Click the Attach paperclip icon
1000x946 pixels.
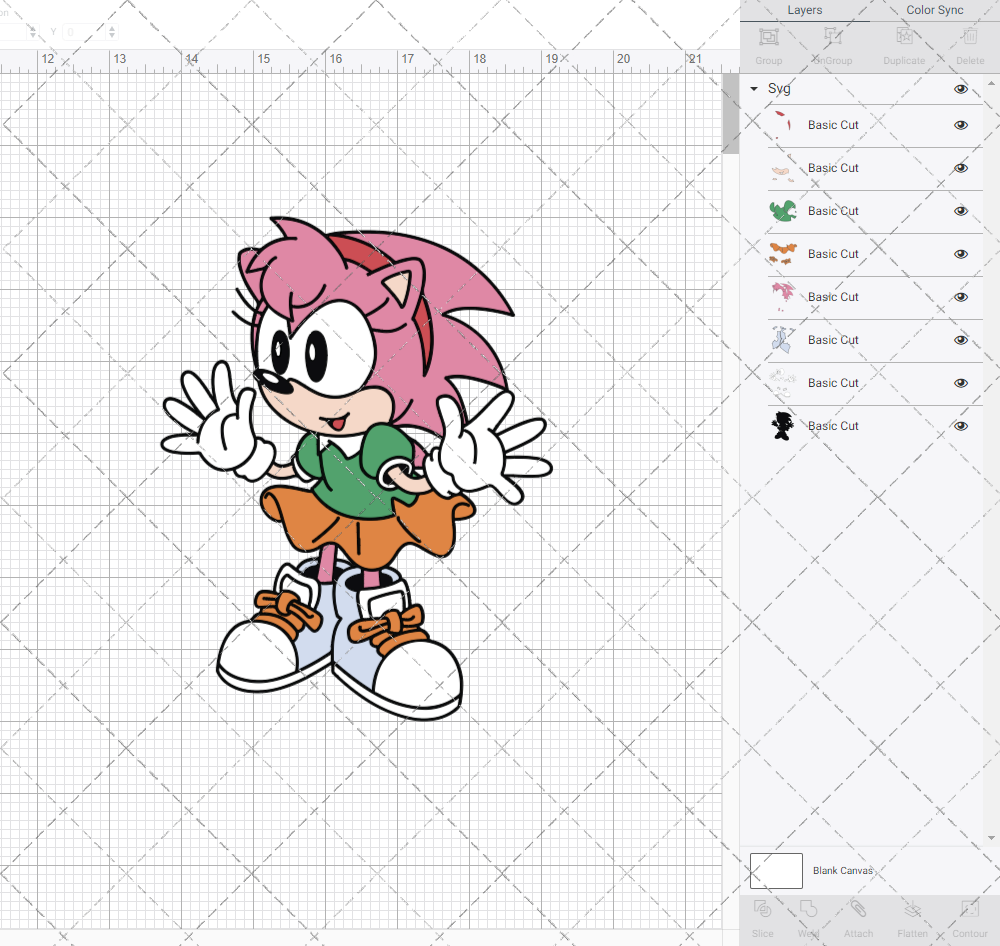(858, 908)
